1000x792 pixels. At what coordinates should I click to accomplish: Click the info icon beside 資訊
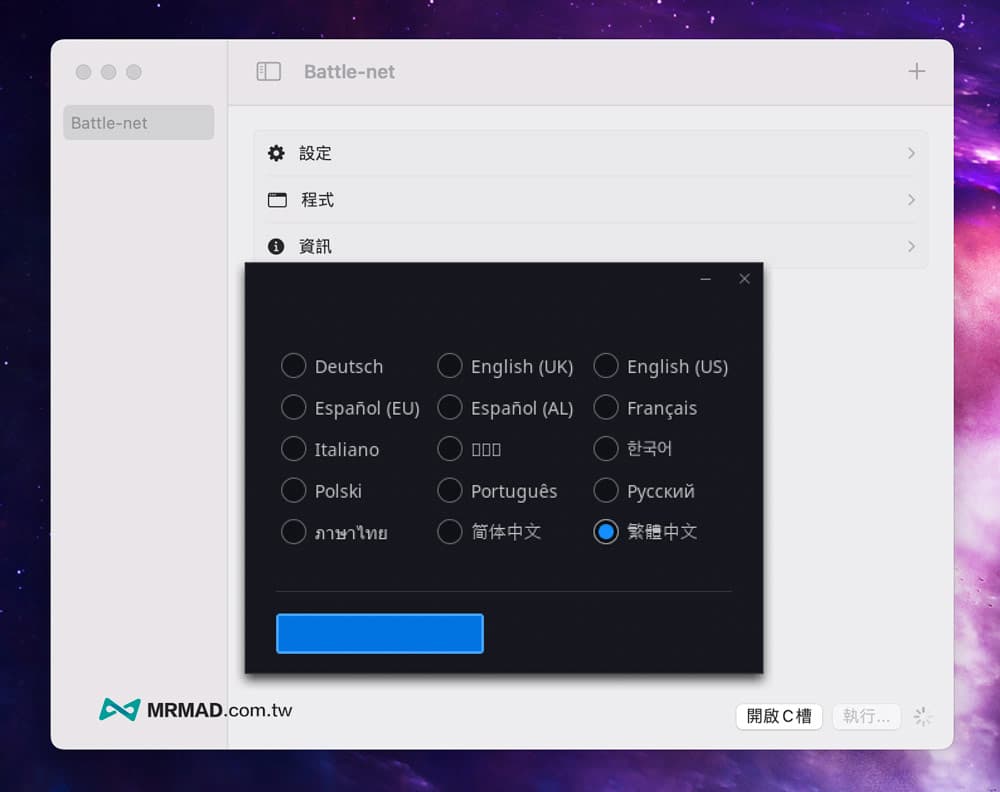tap(277, 246)
